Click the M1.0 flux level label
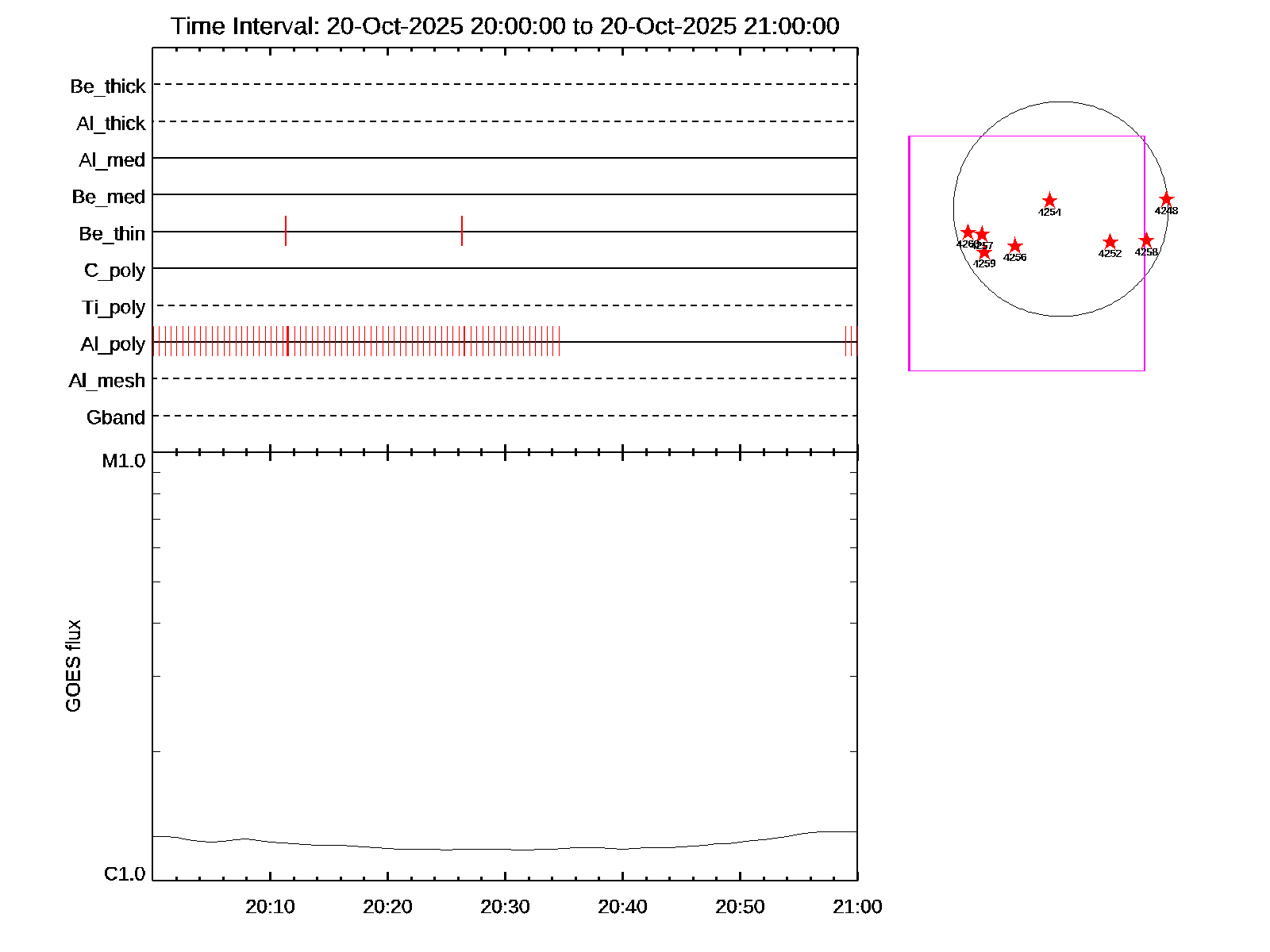Image resolution: width=1270 pixels, height=952 pixels. 124,461
